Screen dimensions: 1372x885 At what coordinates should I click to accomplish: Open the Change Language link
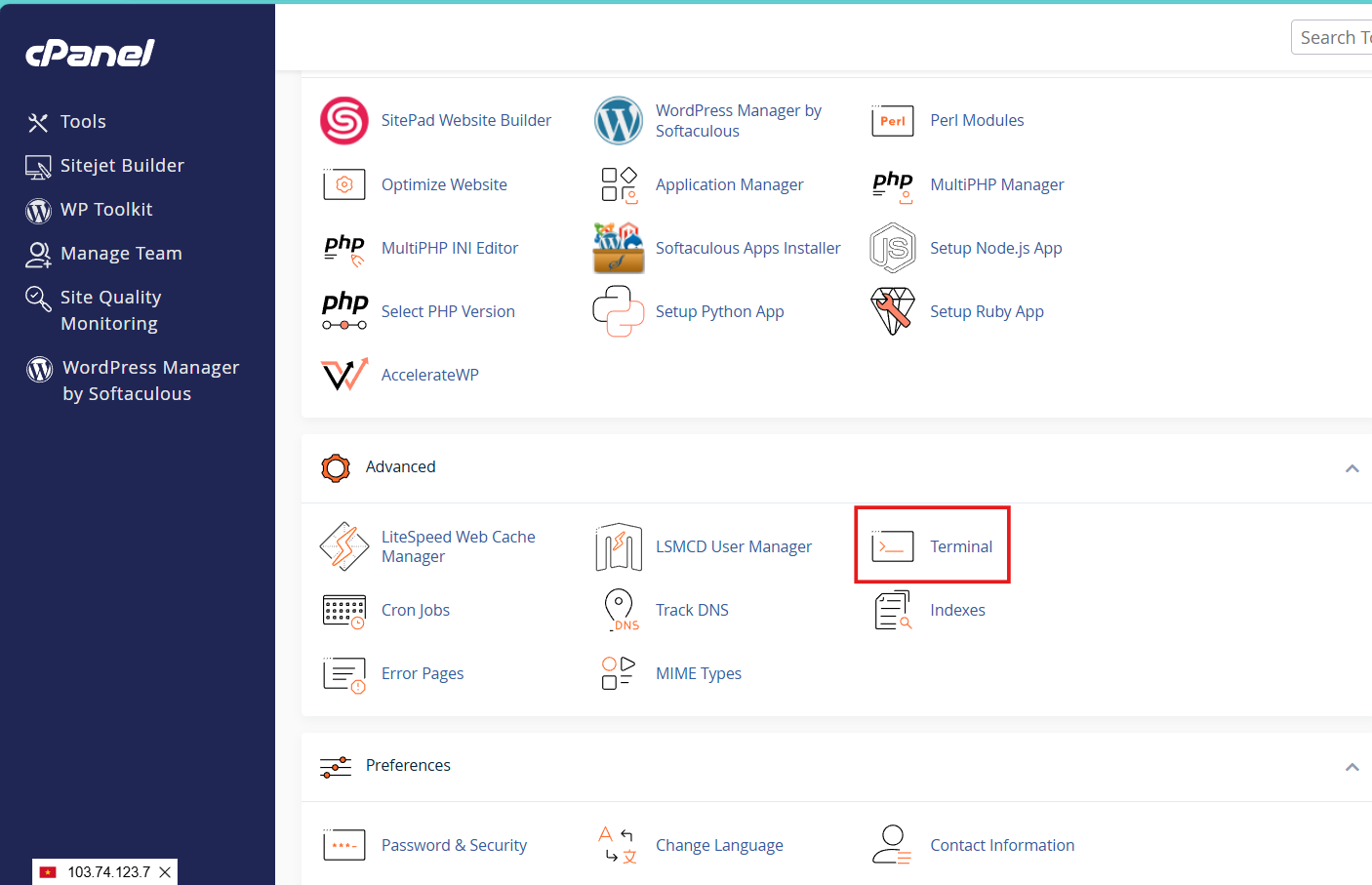click(x=719, y=845)
